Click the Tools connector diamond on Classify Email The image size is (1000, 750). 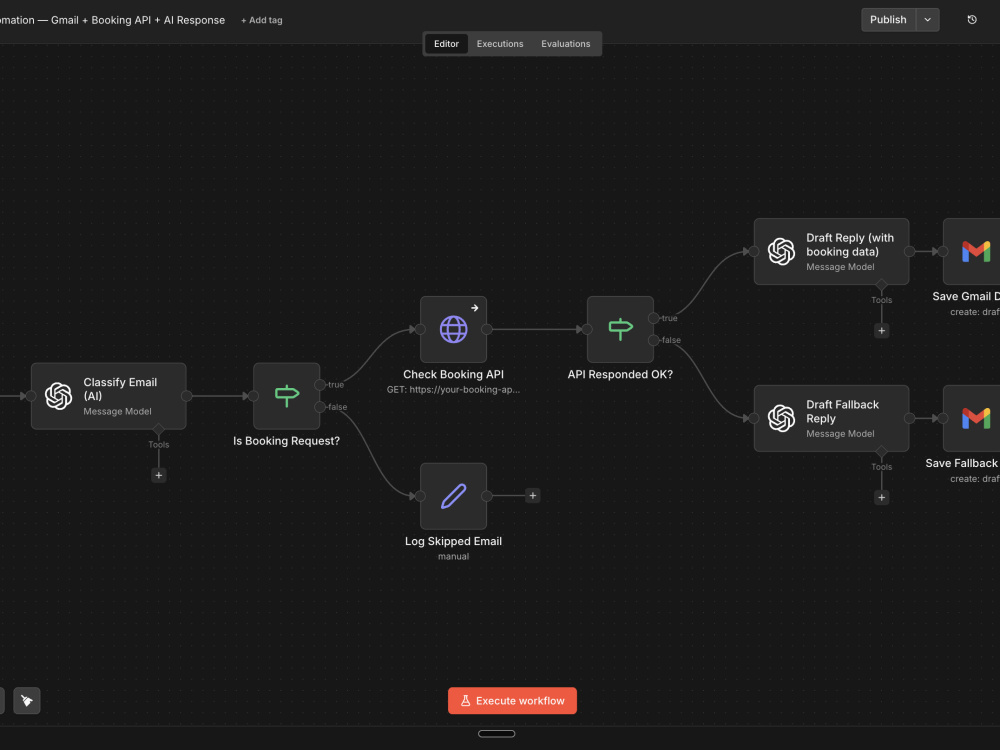click(159, 429)
